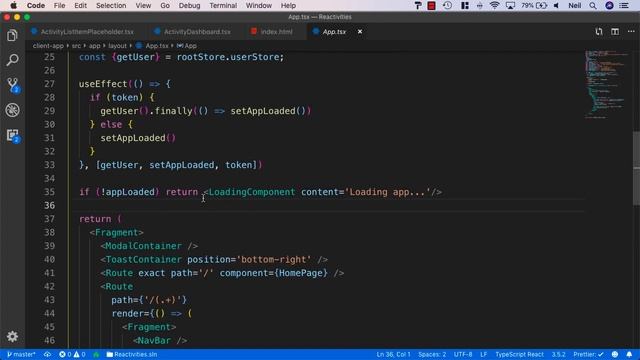This screenshot has height=360, width=640.
Task: Open the File menu
Action: coord(59,6)
